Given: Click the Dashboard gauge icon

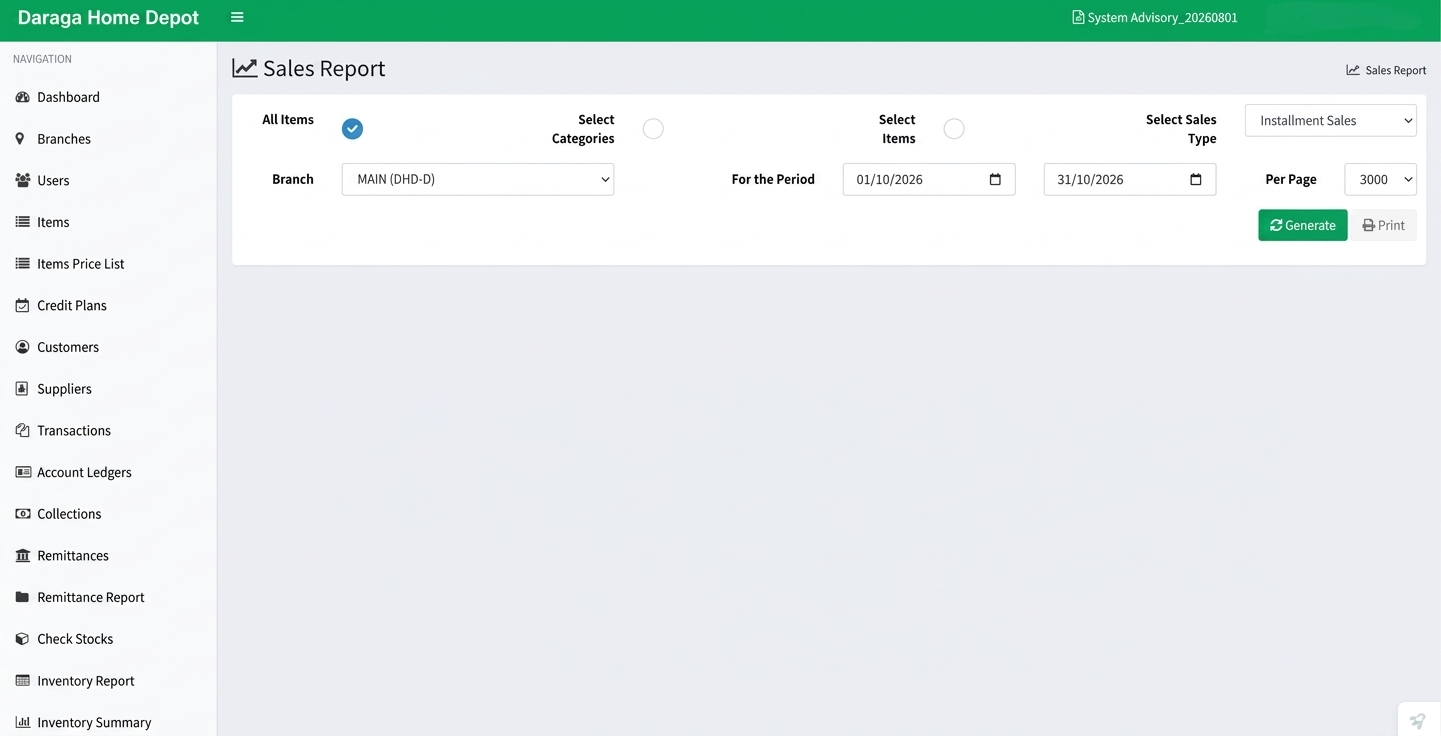Looking at the screenshot, I should tap(22, 97).
